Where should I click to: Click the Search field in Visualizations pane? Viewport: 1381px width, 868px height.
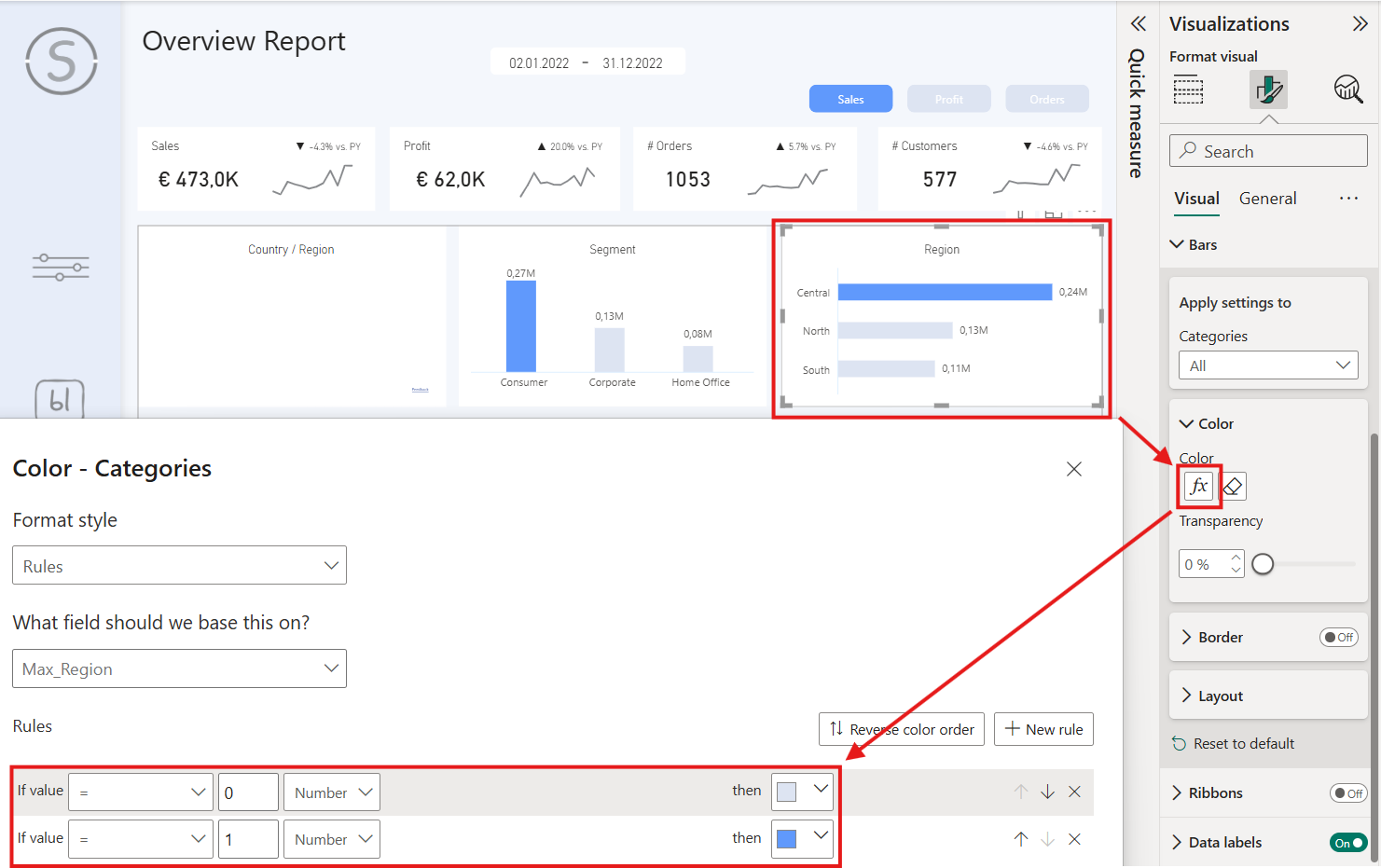(x=1268, y=151)
